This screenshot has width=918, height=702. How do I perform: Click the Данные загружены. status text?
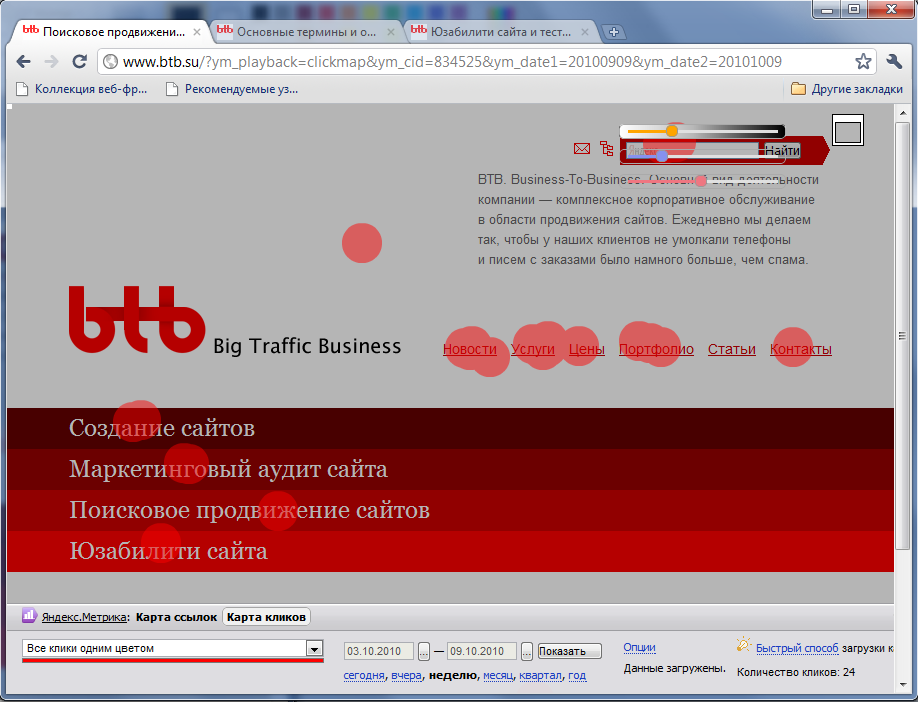click(x=674, y=668)
